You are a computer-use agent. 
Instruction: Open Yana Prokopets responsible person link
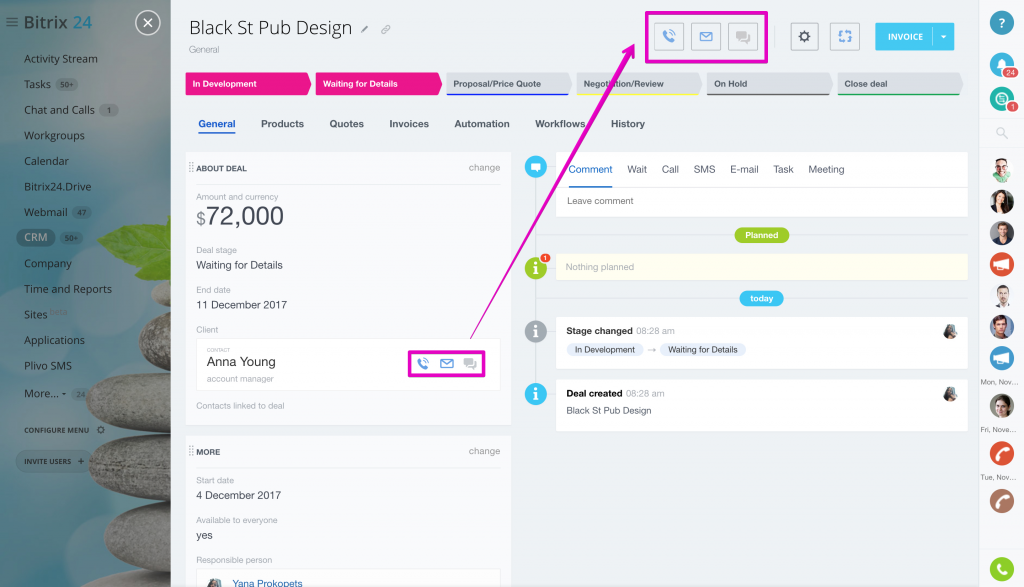(x=267, y=582)
